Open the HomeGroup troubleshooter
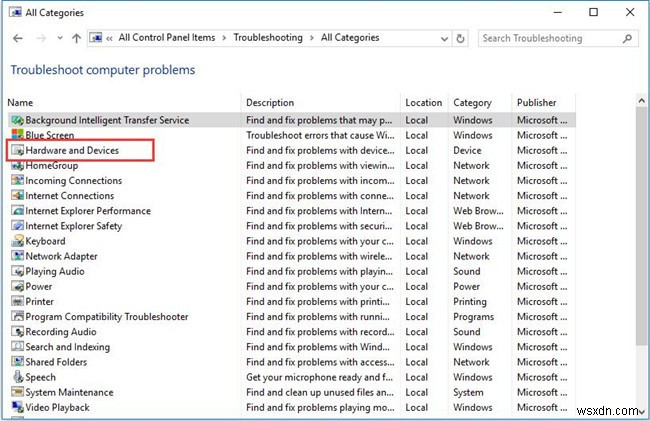Screen dimensions: 650x421 pyautogui.click(x=52, y=165)
